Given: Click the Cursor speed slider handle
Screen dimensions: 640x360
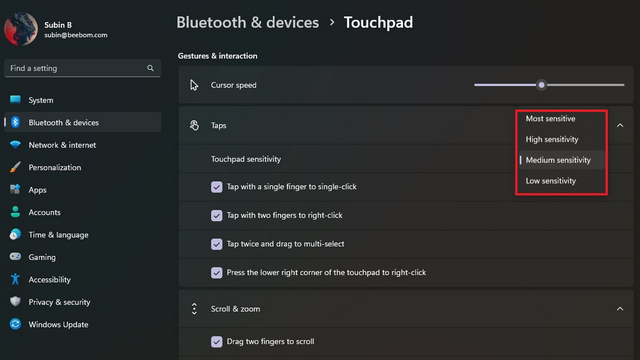Looking at the screenshot, I should [x=541, y=85].
